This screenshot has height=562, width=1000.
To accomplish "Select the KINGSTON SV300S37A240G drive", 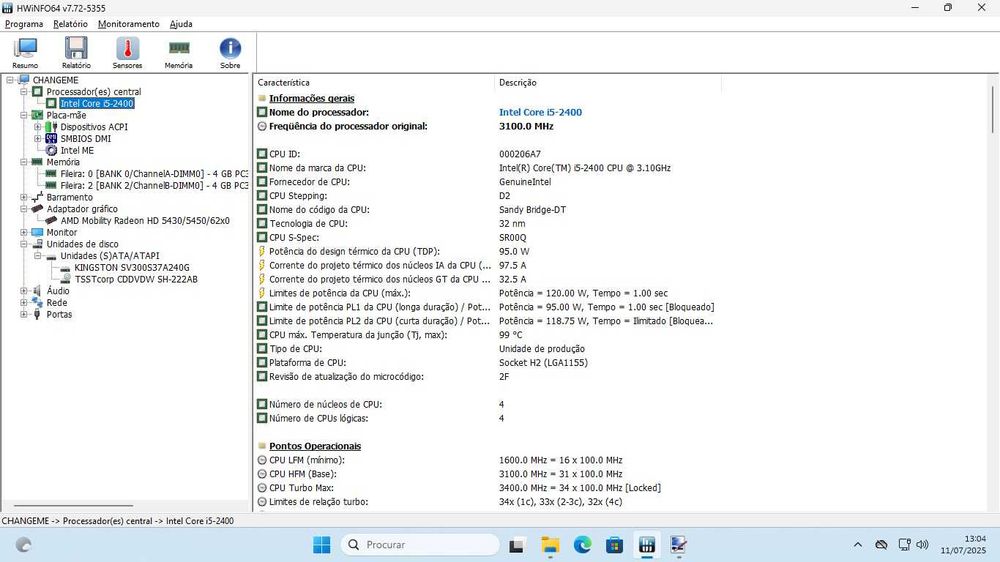I will pyautogui.click(x=131, y=267).
